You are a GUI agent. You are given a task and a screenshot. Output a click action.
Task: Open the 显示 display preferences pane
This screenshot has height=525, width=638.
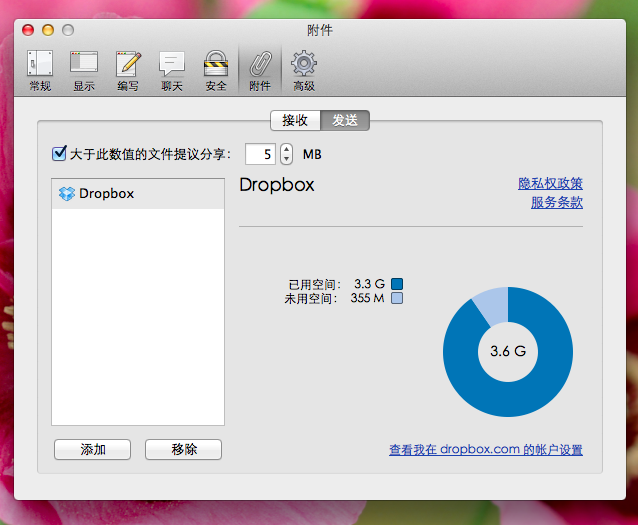click(x=84, y=70)
